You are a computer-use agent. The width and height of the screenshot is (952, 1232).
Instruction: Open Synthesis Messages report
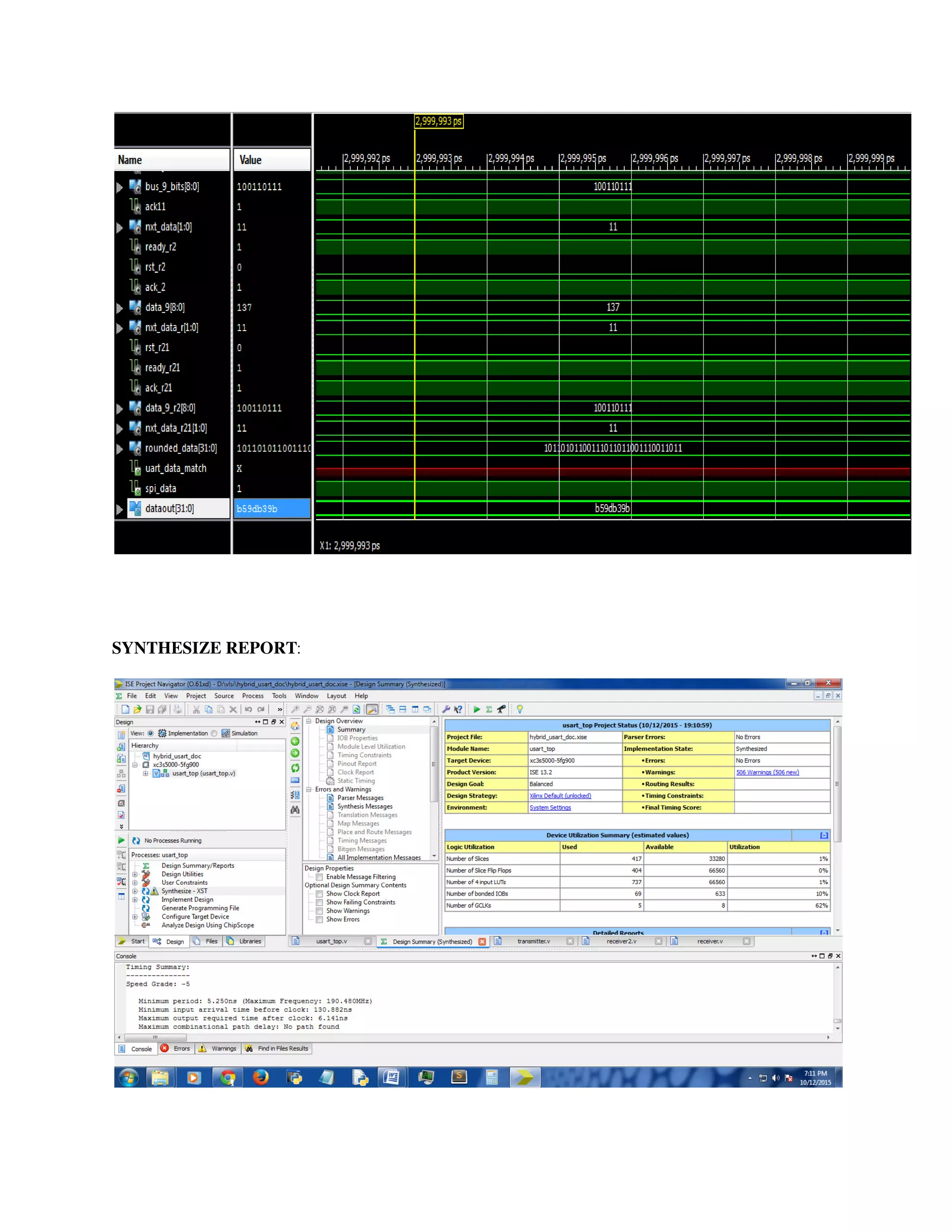click(x=364, y=807)
